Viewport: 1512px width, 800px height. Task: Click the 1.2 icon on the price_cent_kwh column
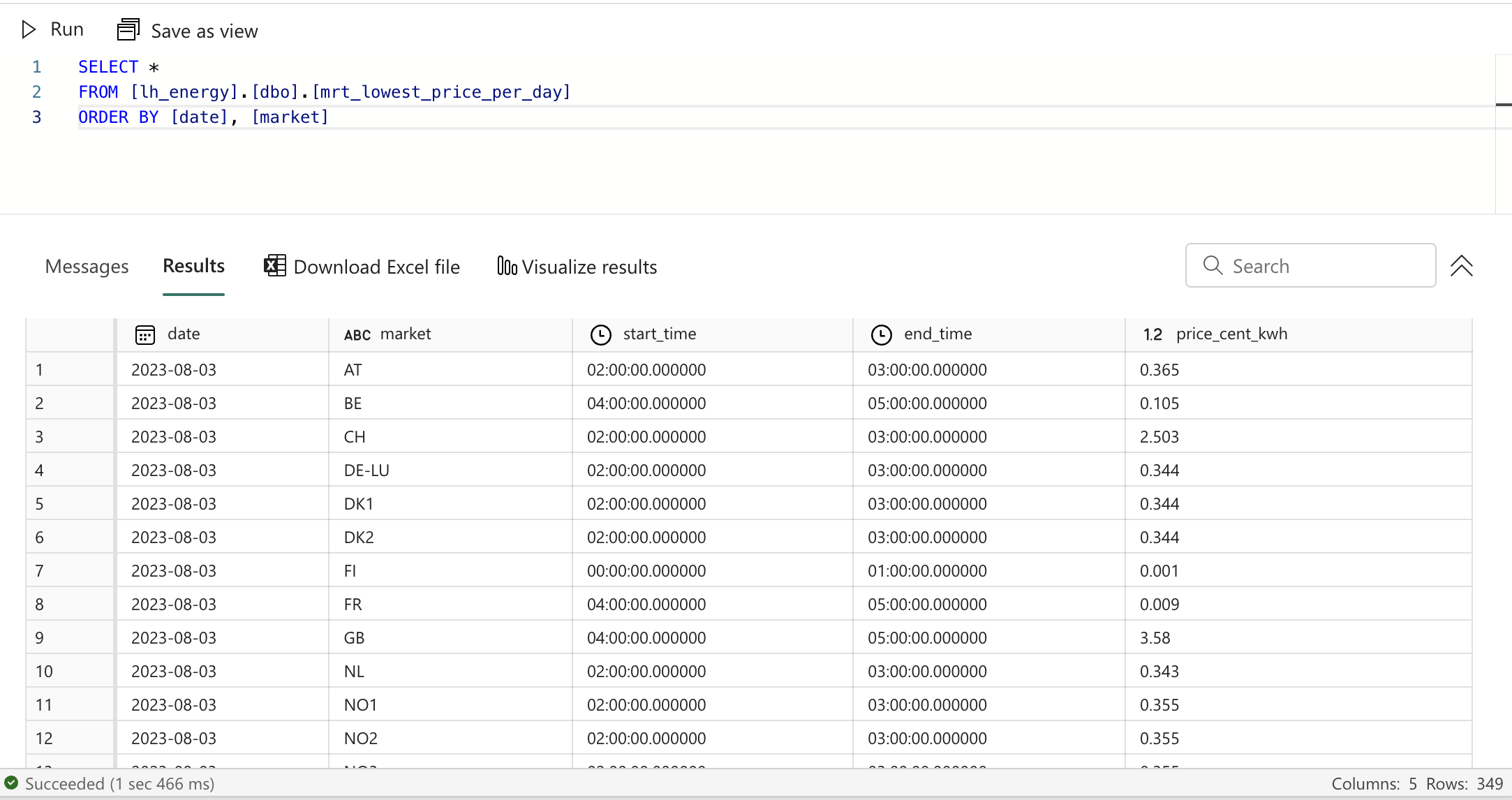pyautogui.click(x=1152, y=334)
